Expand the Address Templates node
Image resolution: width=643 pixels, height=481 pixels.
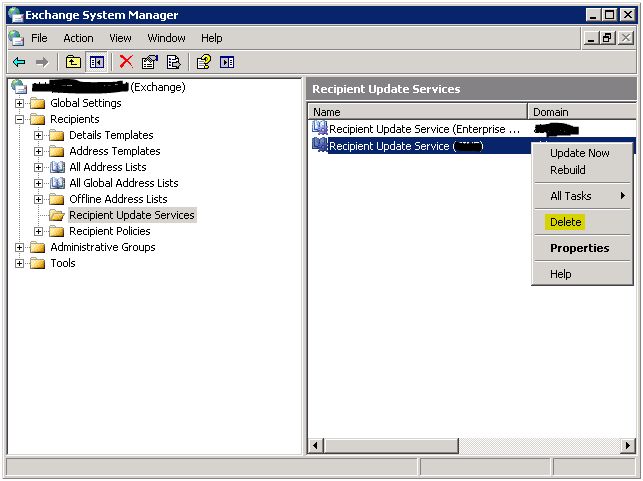[x=39, y=151]
